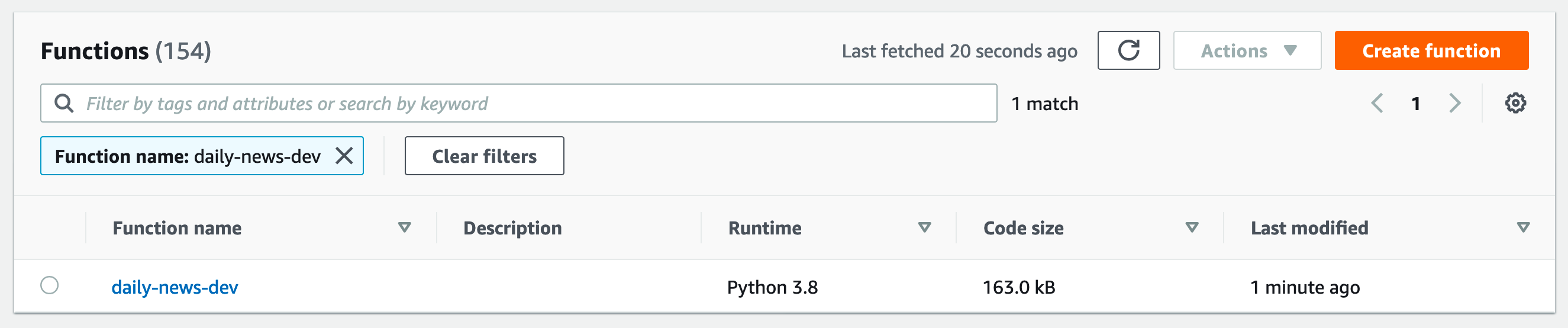Sort by Function name arrow
Image resolution: width=1568 pixels, height=328 pixels.
coord(404,227)
